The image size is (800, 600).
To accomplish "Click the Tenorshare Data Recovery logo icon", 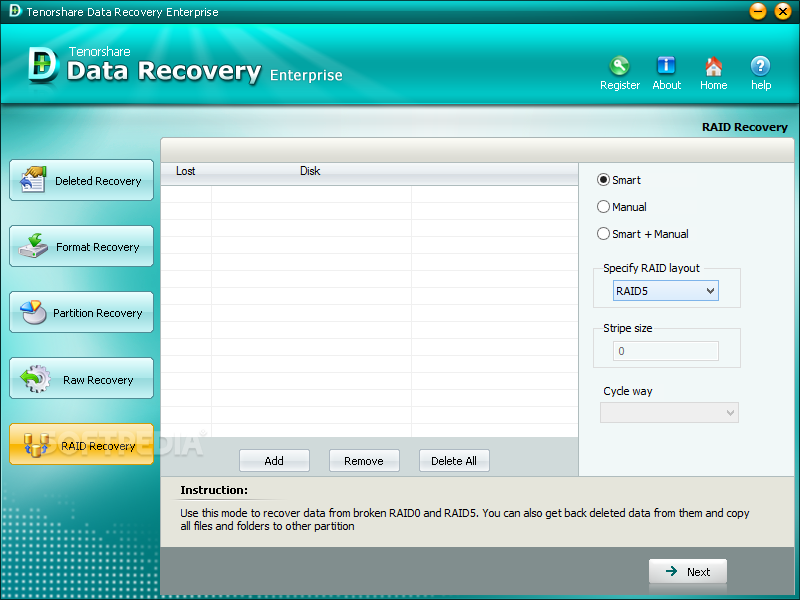I will (43, 65).
